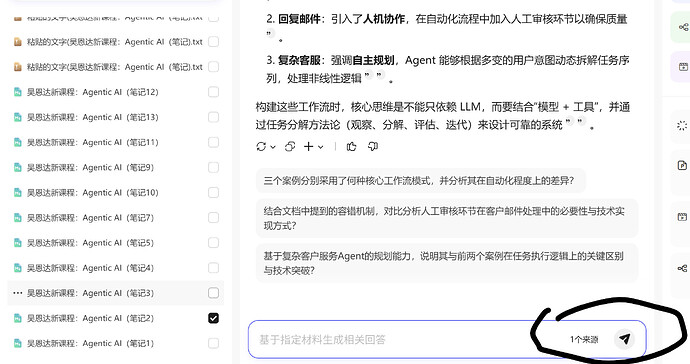Click the green mind-map icon in right panel
690x364 pixels.
(683, 27)
